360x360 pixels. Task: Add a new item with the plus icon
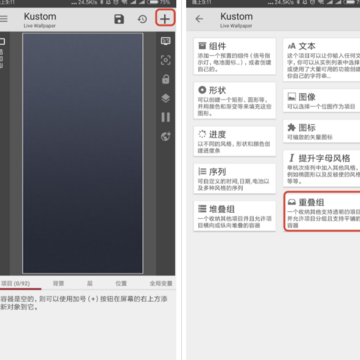(165, 19)
